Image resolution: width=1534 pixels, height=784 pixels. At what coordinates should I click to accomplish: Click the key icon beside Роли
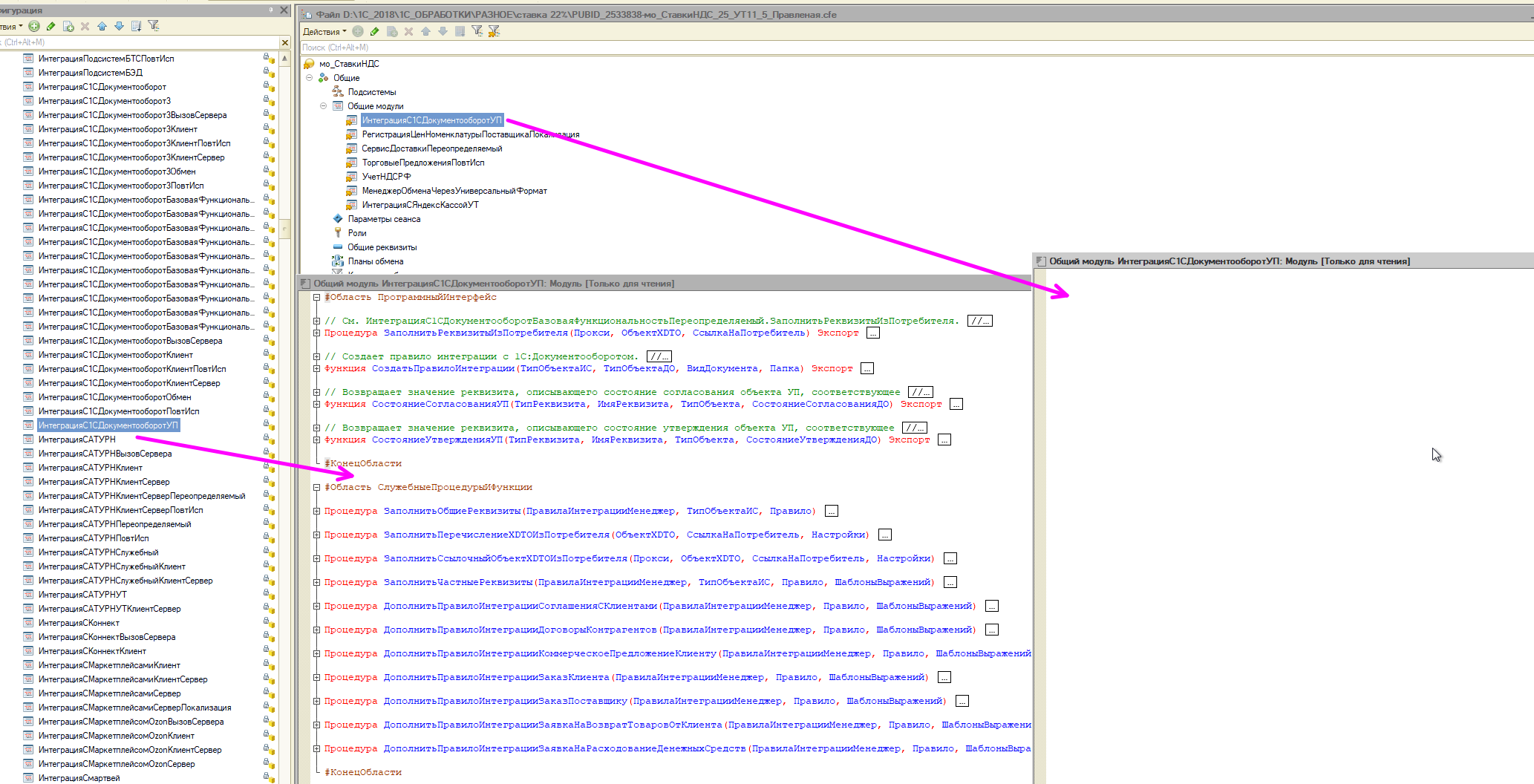338,233
